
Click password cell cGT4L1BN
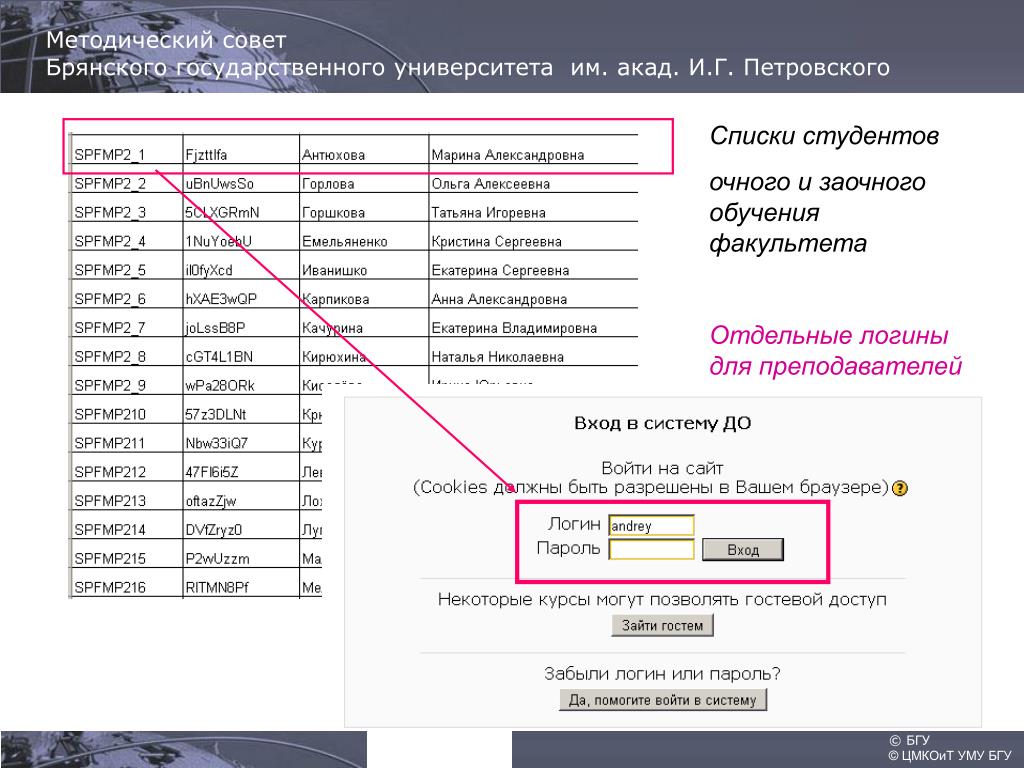240,351
